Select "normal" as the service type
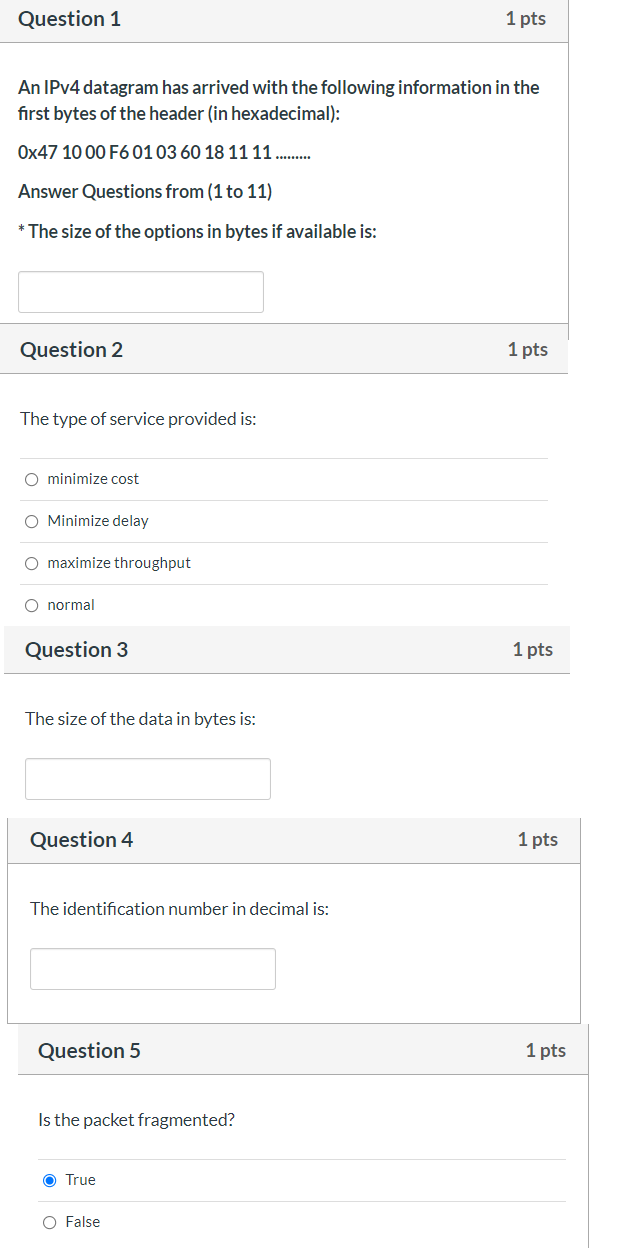Viewport: 618px width, 1248px height. click(x=31, y=605)
